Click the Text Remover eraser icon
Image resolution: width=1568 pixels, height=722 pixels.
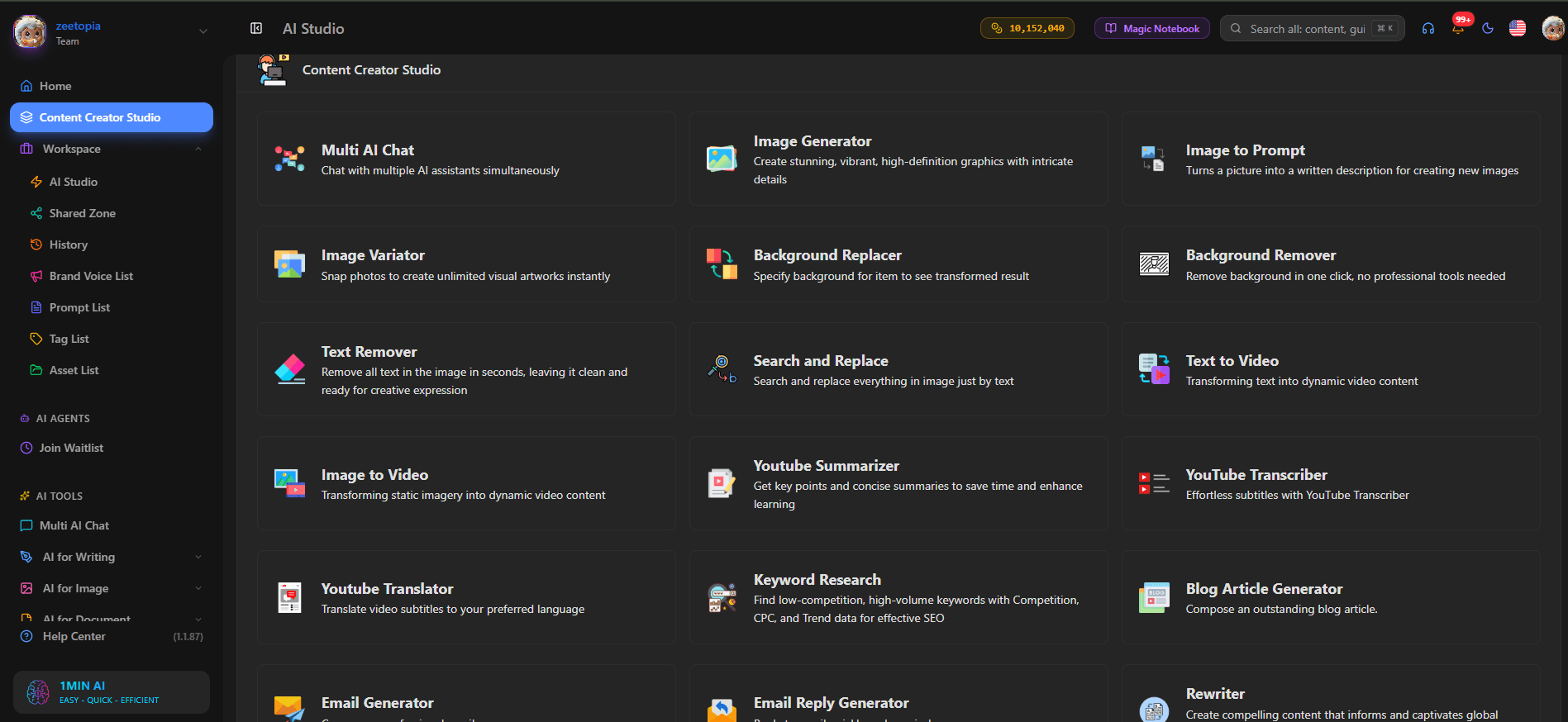coord(289,369)
